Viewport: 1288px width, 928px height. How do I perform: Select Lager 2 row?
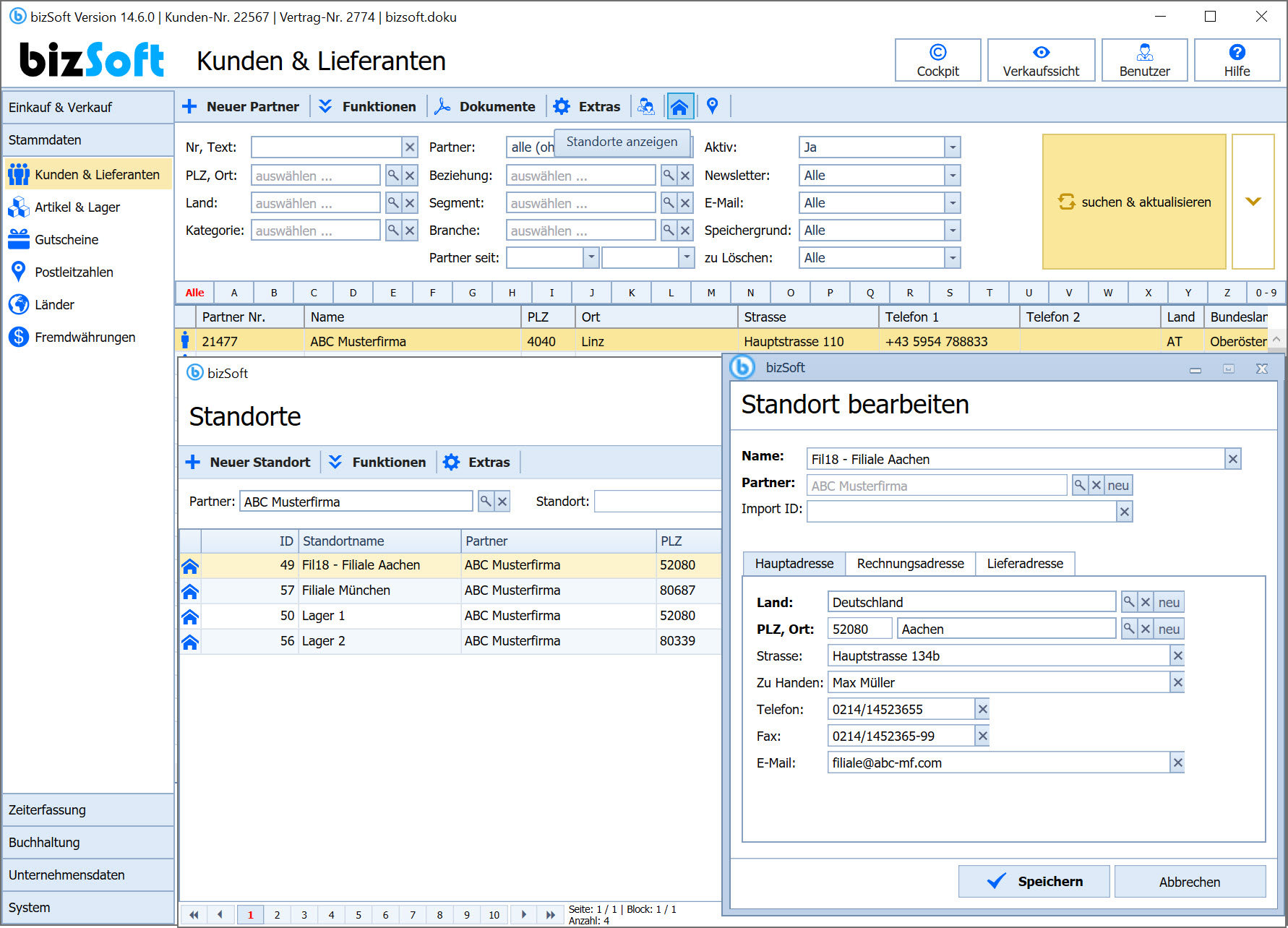pos(450,641)
